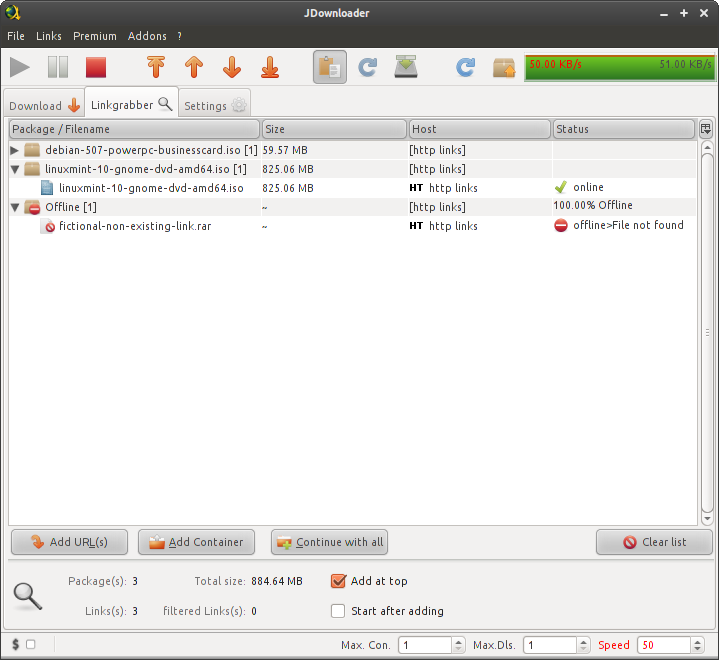The height and width of the screenshot is (660, 719).
Task: Collapse the Offline package
Action: (x=15, y=207)
